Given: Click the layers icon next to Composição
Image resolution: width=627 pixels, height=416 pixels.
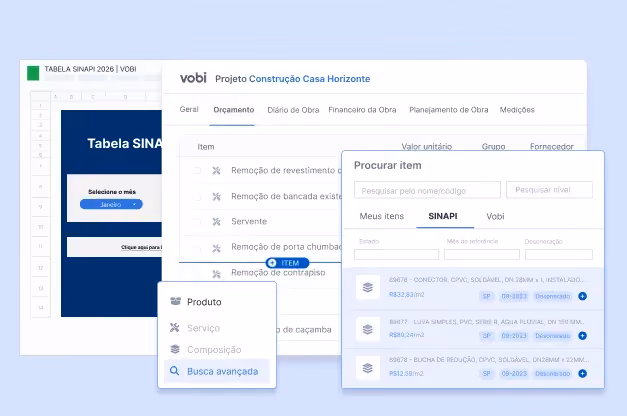Looking at the screenshot, I should point(175,349).
